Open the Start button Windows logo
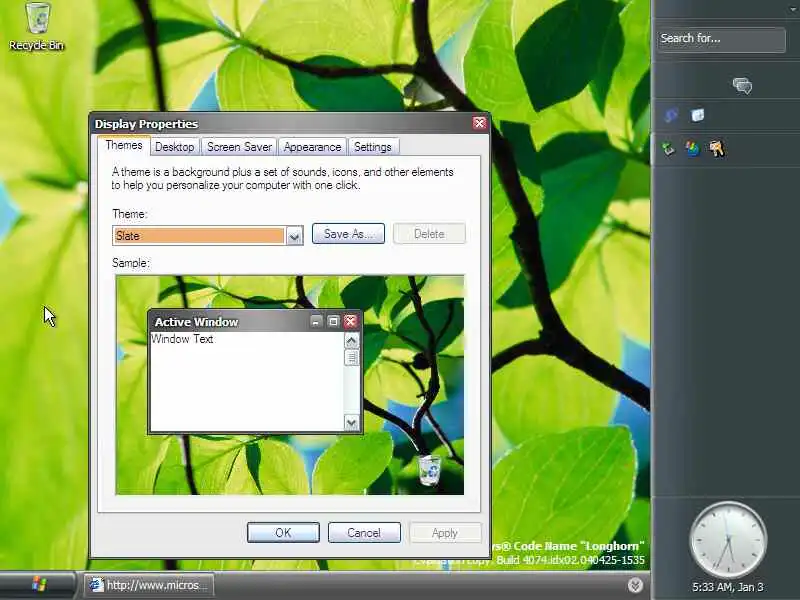800x600 pixels. pyautogui.click(x=39, y=584)
